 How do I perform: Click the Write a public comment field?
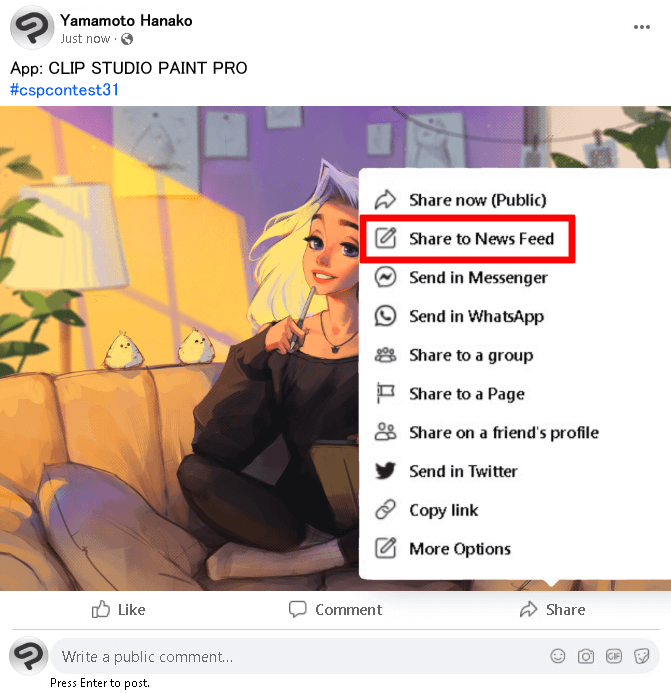click(301, 656)
